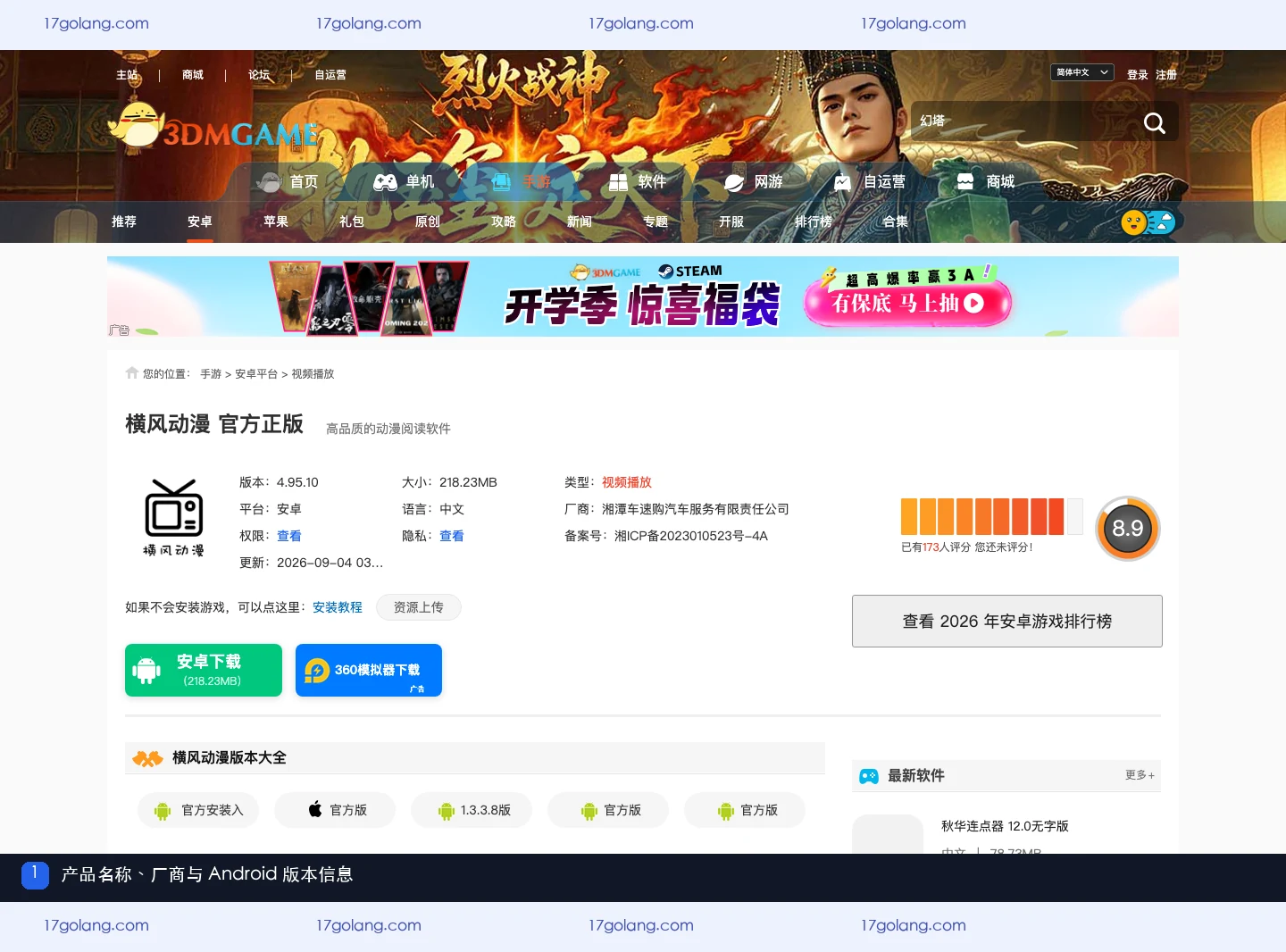The width and height of the screenshot is (1286, 952).
Task: Select the 排行榜 tab
Action: [x=814, y=221]
